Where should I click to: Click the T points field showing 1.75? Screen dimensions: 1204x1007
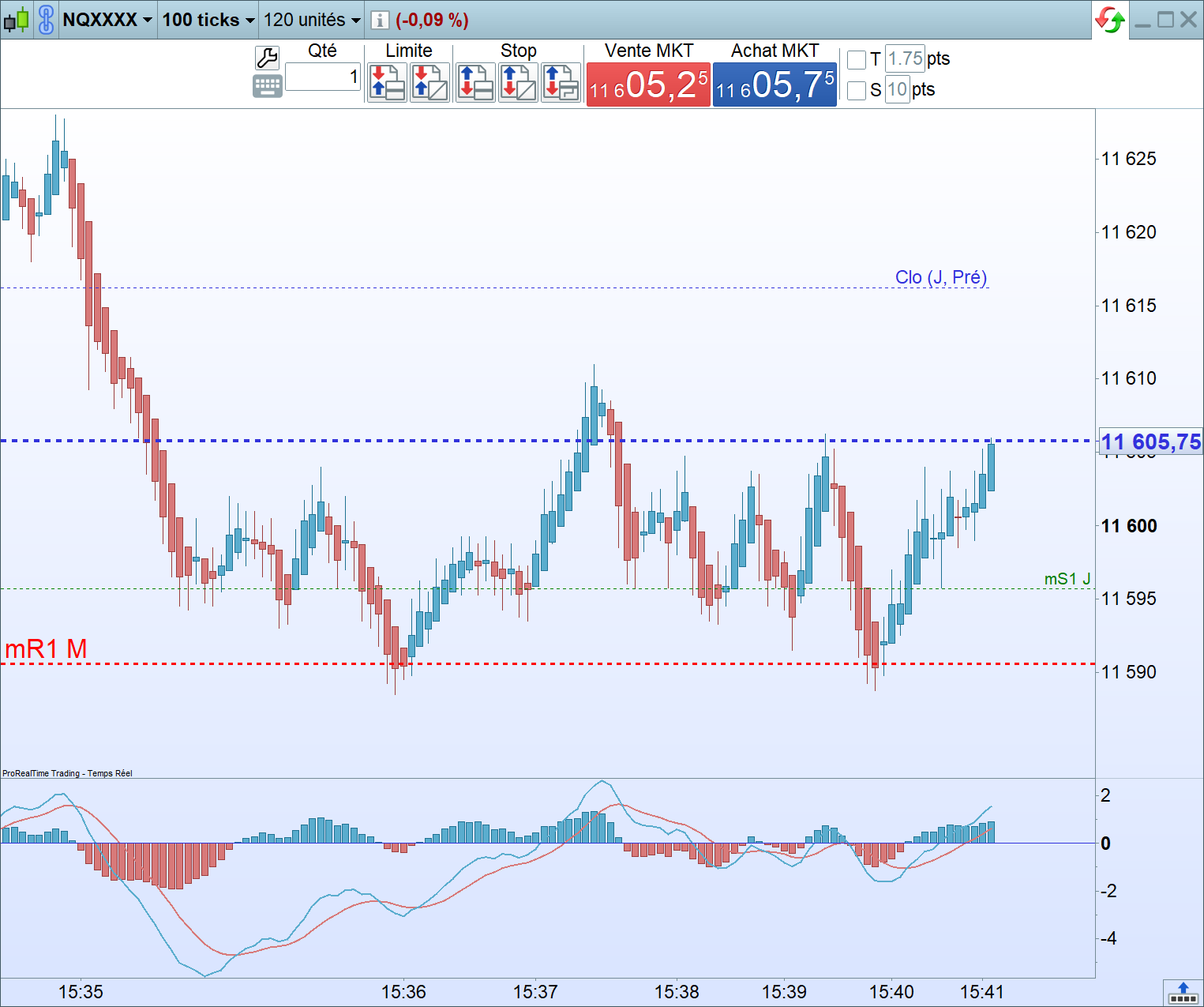(905, 58)
